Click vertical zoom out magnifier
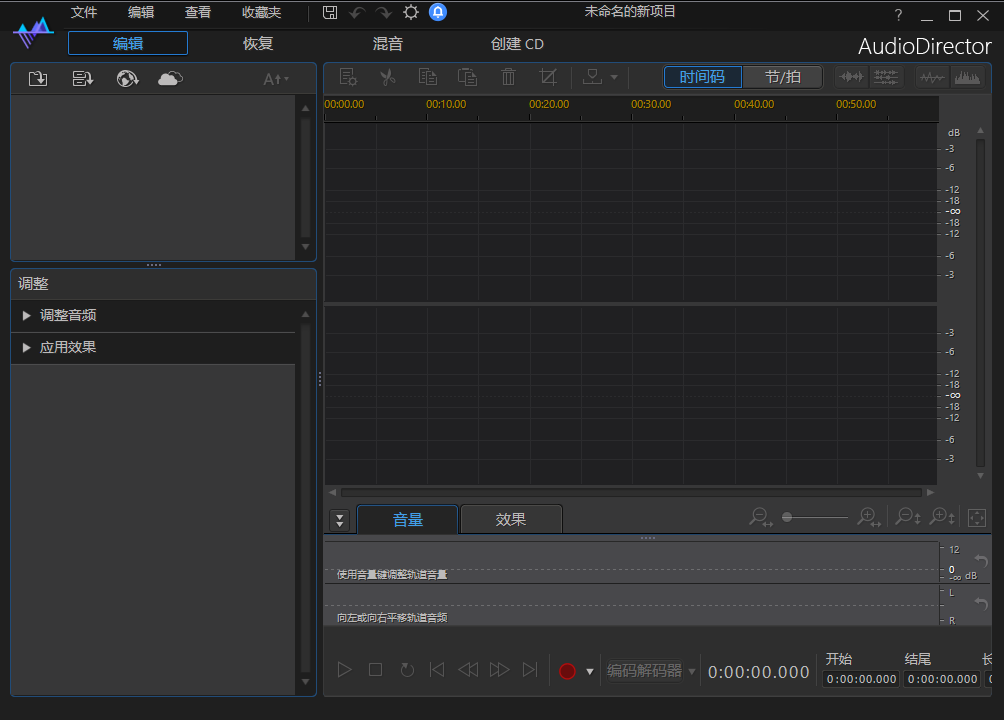Image resolution: width=1004 pixels, height=720 pixels. coord(908,517)
